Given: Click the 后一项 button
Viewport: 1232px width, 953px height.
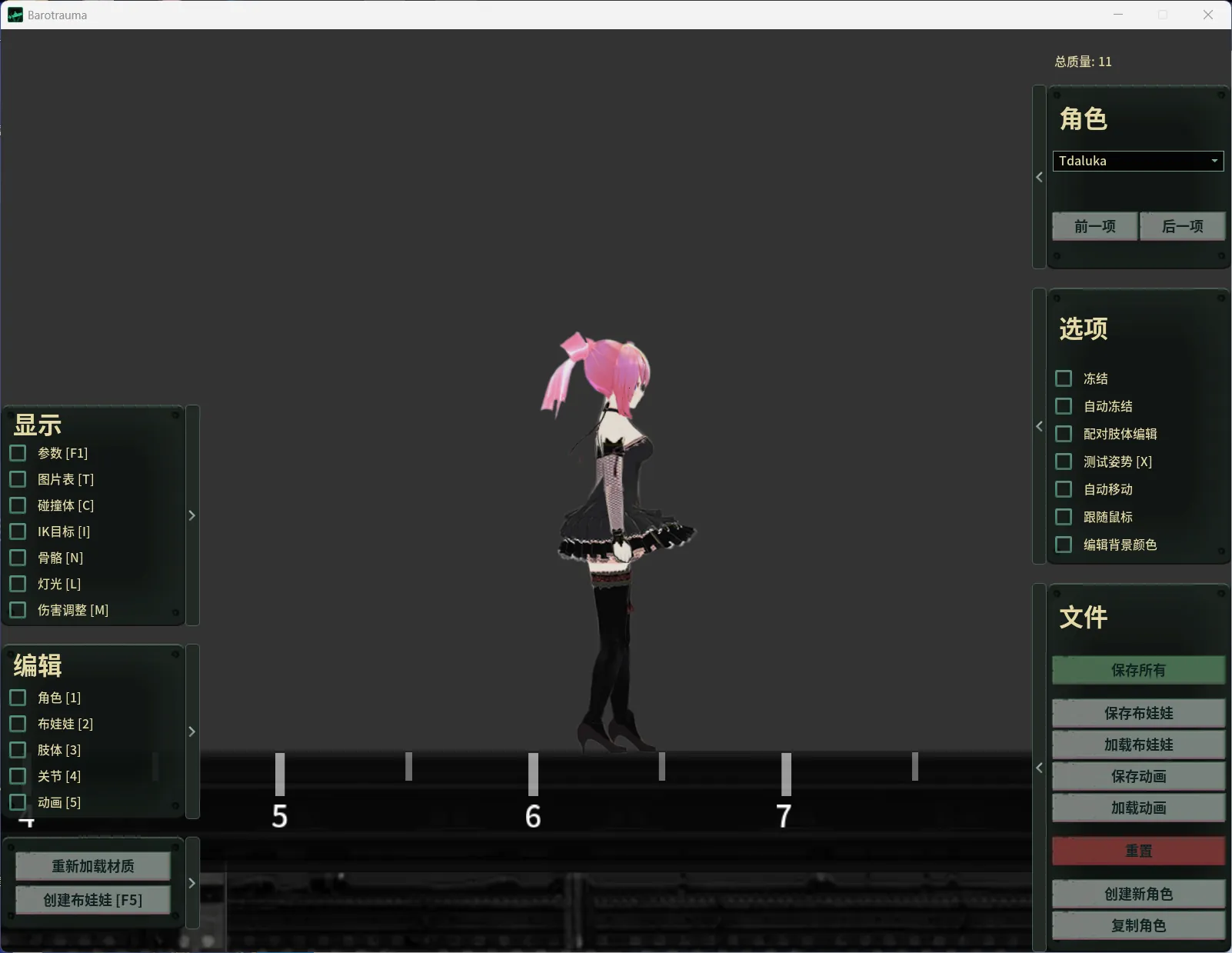Looking at the screenshot, I should [x=1182, y=226].
